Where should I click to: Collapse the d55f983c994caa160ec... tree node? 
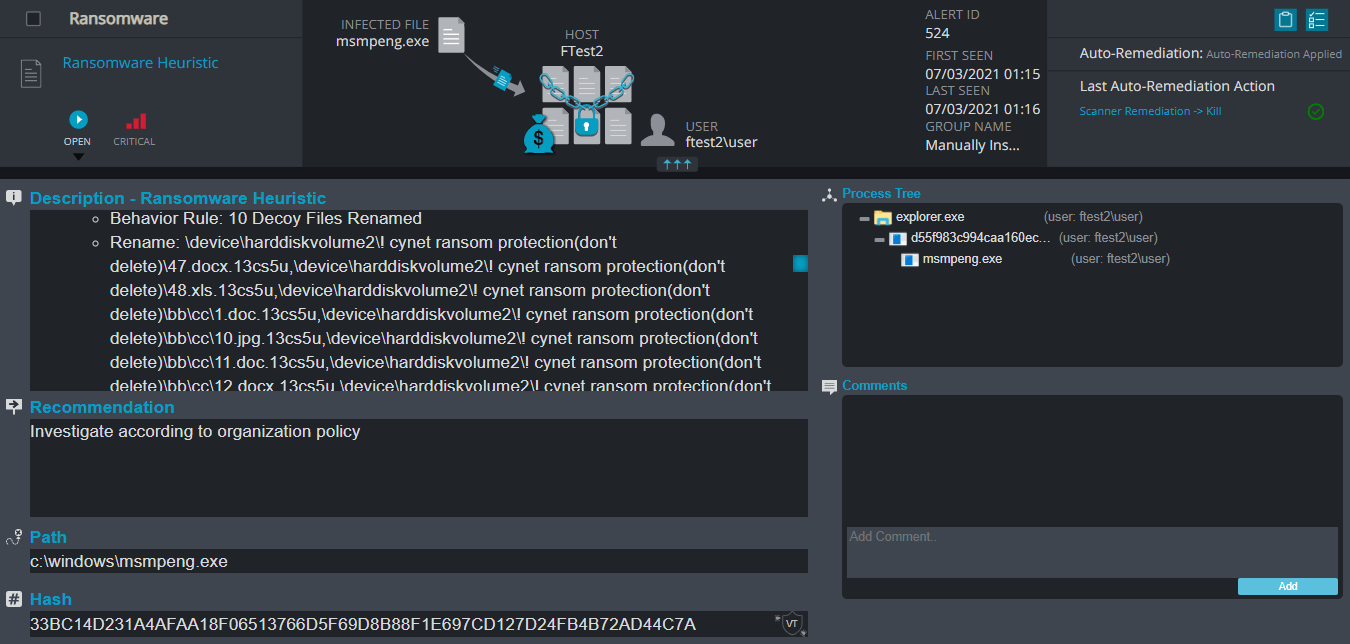point(879,240)
